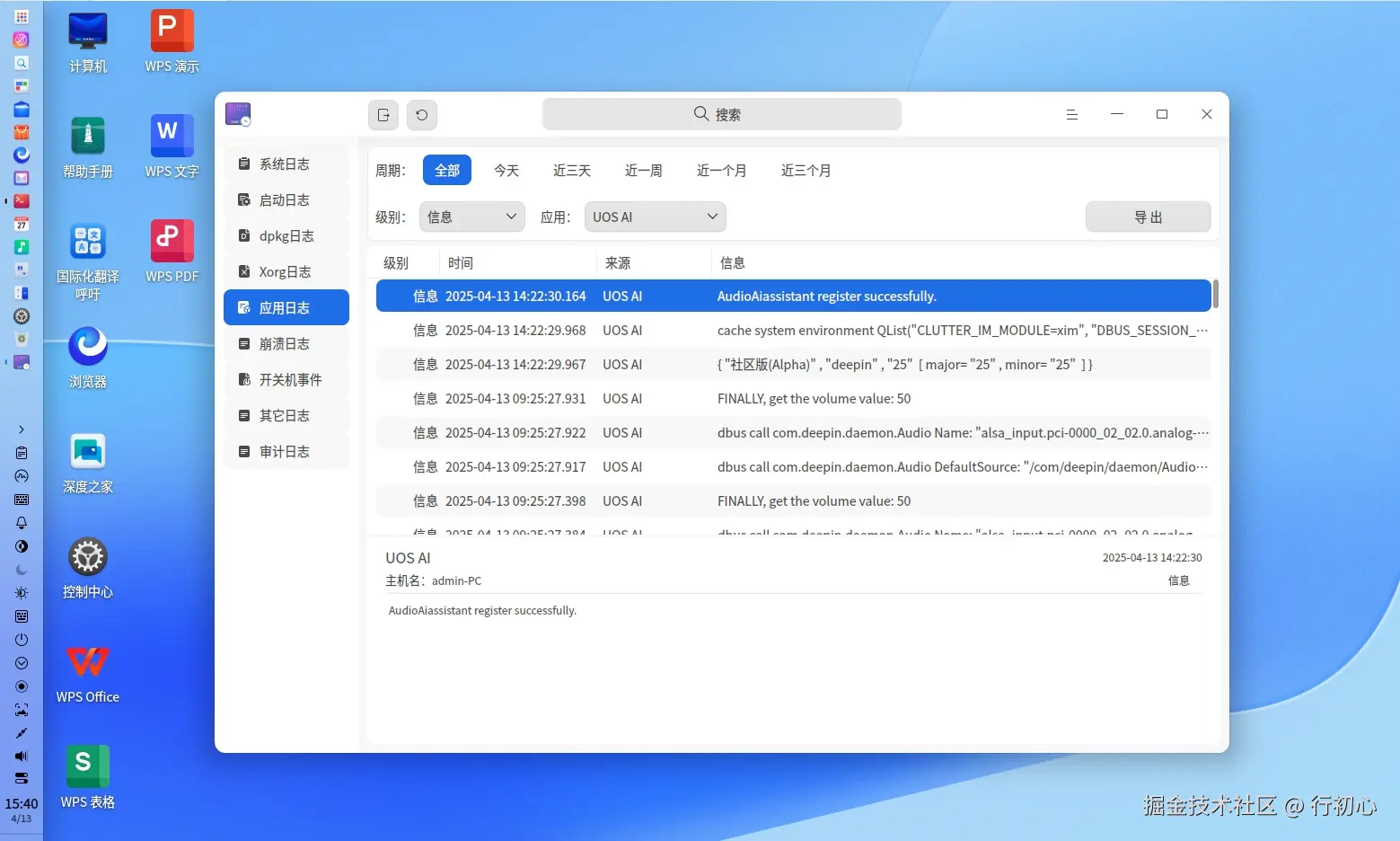Click the 搜索 search field
1400x841 pixels.
(722, 114)
